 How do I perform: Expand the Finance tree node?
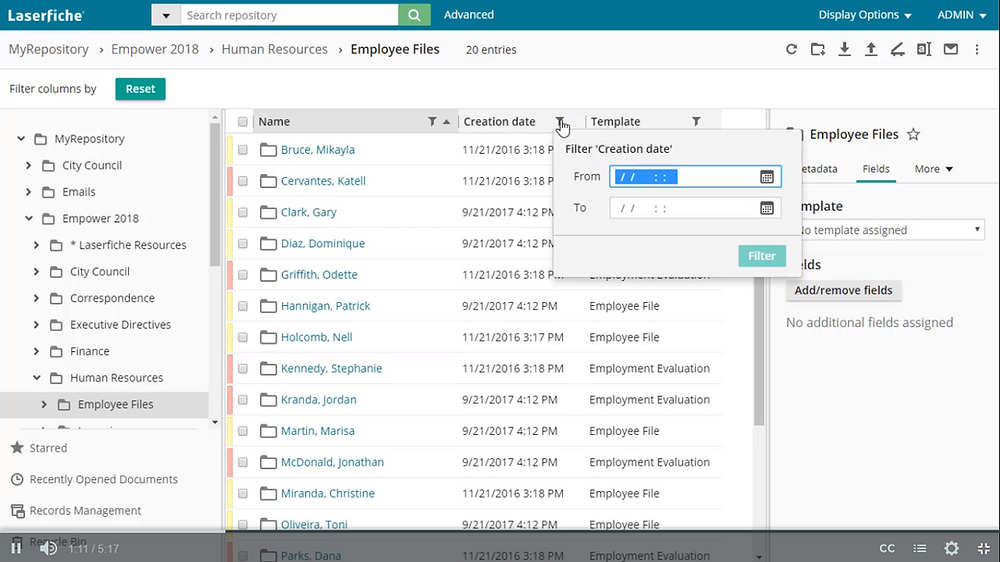point(36,351)
